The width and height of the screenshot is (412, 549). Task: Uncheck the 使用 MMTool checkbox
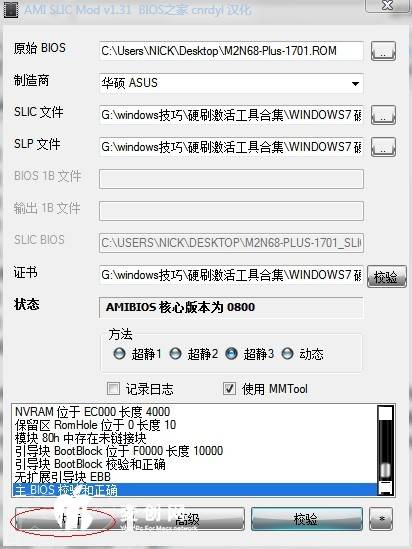[x=229, y=388]
